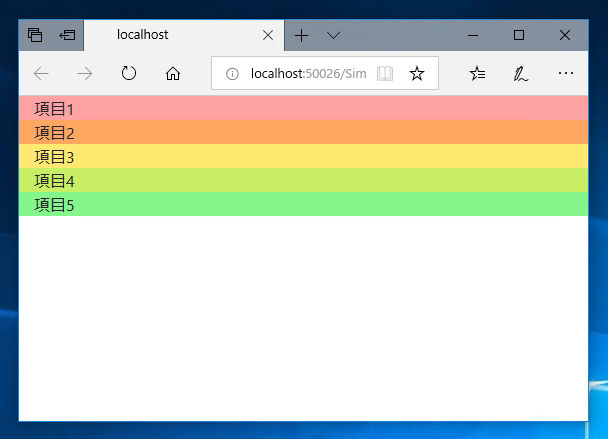Add notes with the pen icon
The image size is (608, 439).
tap(521, 73)
